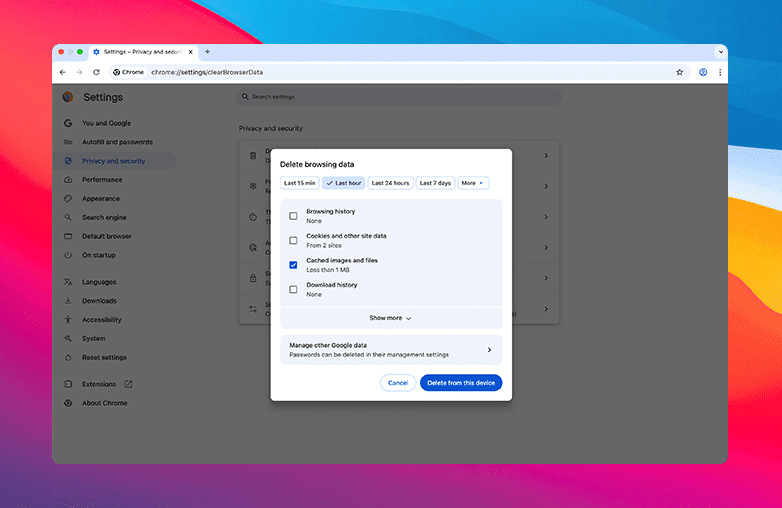Screen dimensions: 782x508
Task: Click the sliders icon in last privacy row
Action: 253,309
